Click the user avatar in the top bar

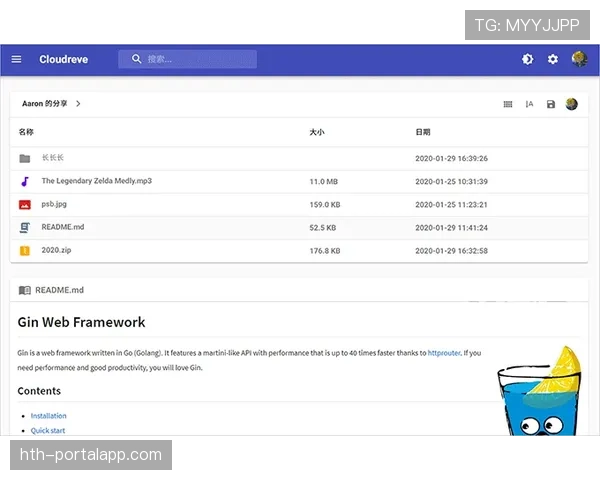point(579,59)
